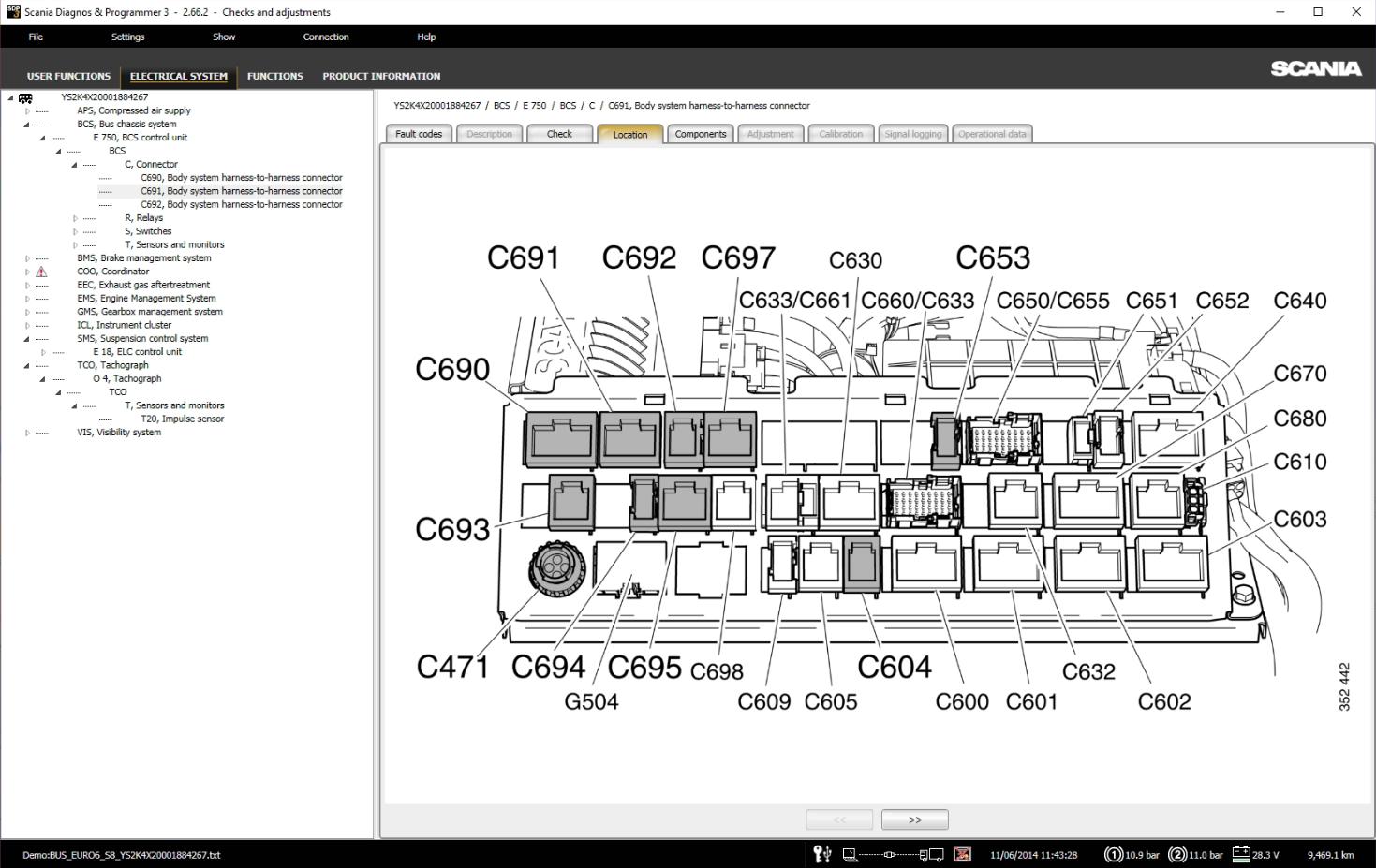Image resolution: width=1376 pixels, height=868 pixels.
Task: Collapse the C, Connector node
Action: tap(75, 165)
